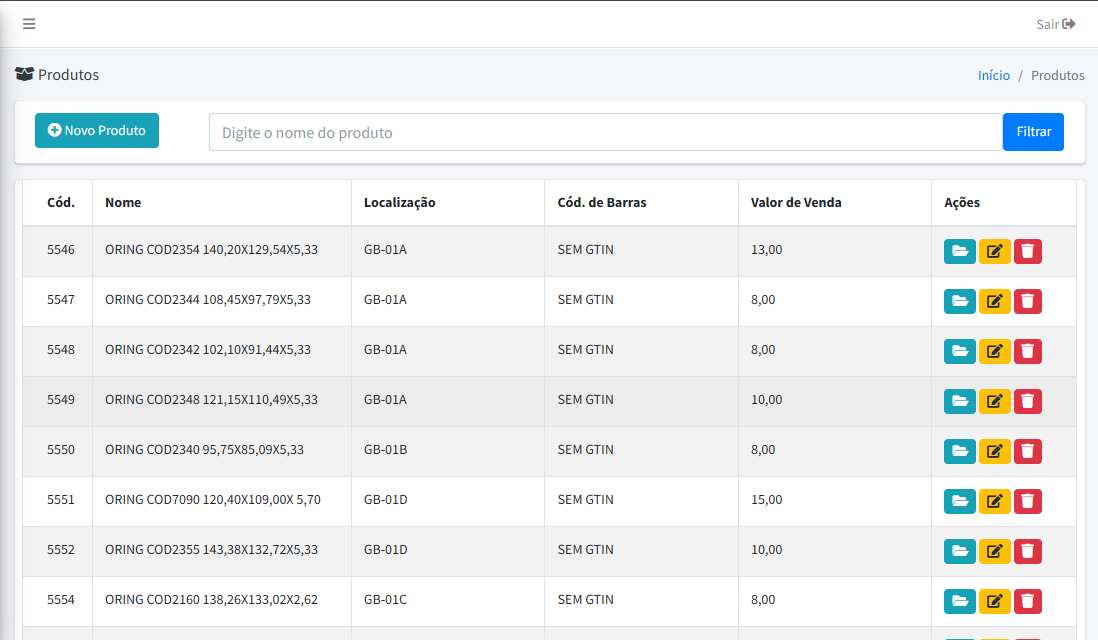Delete product 5547 with trash icon
1098x640 pixels.
(1027, 301)
